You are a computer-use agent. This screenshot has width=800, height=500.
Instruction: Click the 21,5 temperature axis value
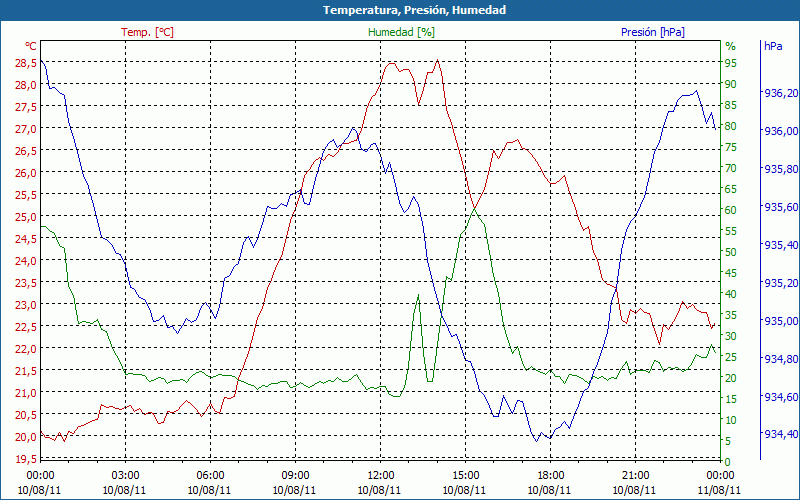click(x=26, y=371)
